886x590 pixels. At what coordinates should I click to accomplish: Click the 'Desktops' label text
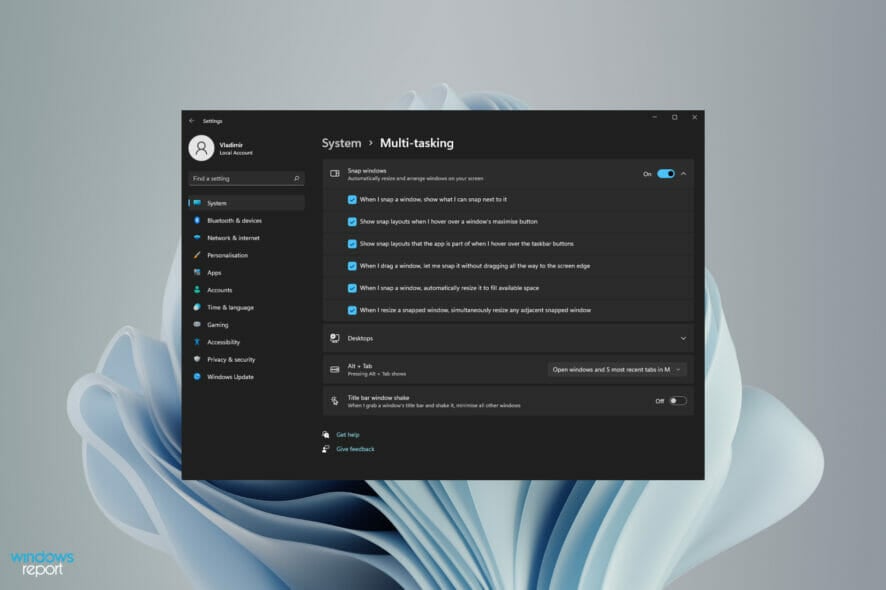360,338
